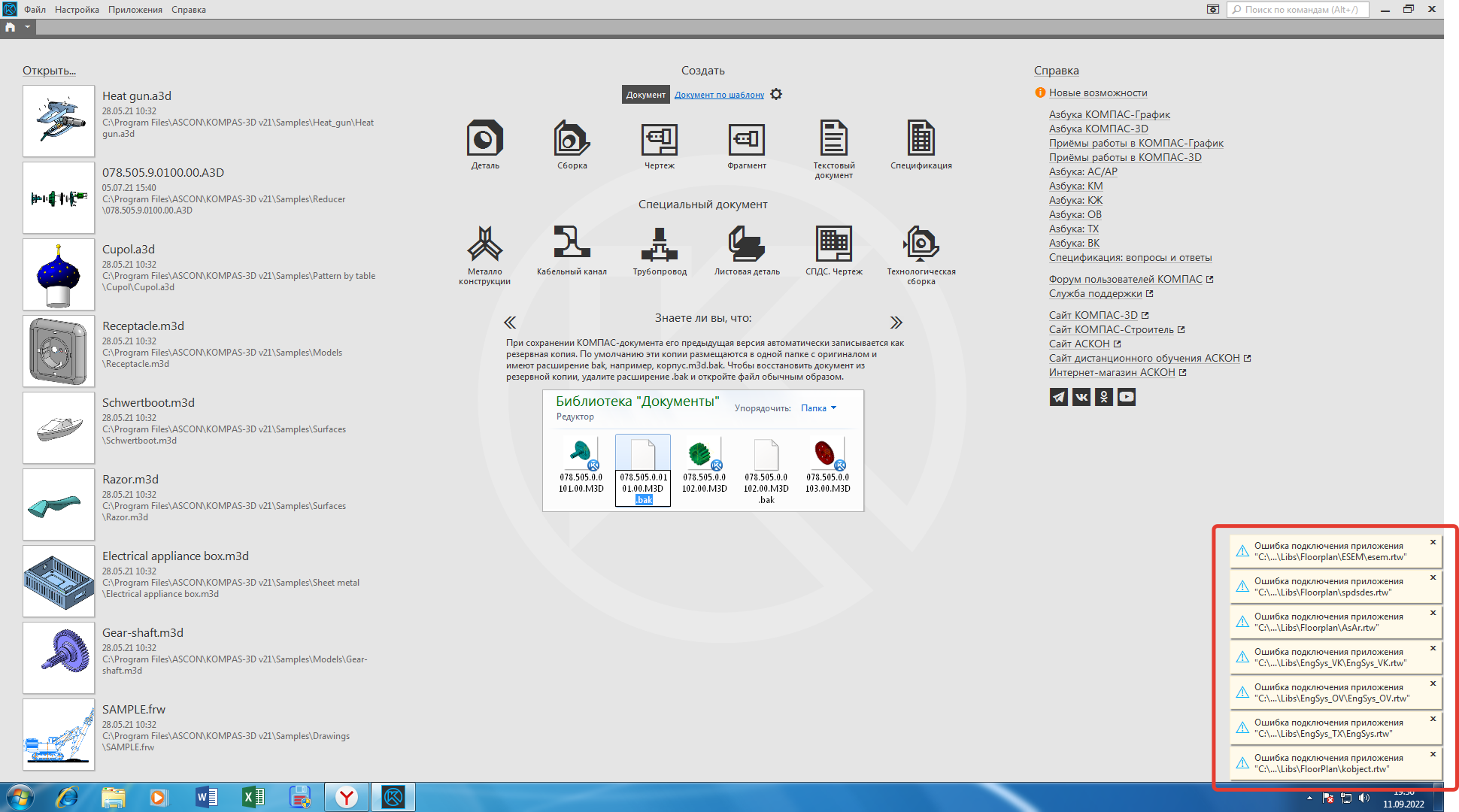Open Cupol.a3d recent file thumbnail
Viewport: 1459px width, 812px height.
pyautogui.click(x=59, y=274)
